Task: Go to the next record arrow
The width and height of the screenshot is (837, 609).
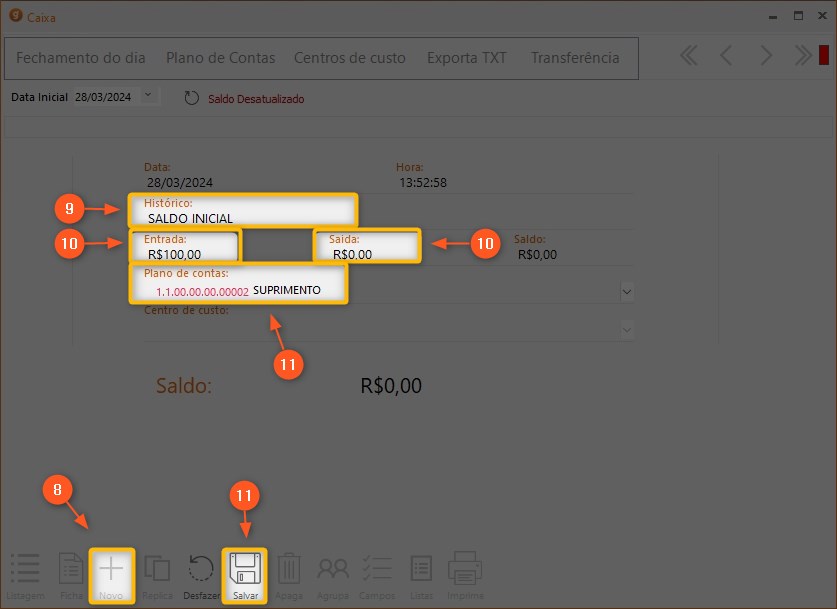Action: click(765, 56)
